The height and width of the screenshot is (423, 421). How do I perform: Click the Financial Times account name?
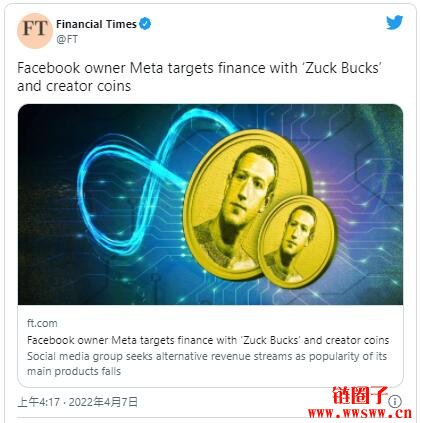coord(96,24)
